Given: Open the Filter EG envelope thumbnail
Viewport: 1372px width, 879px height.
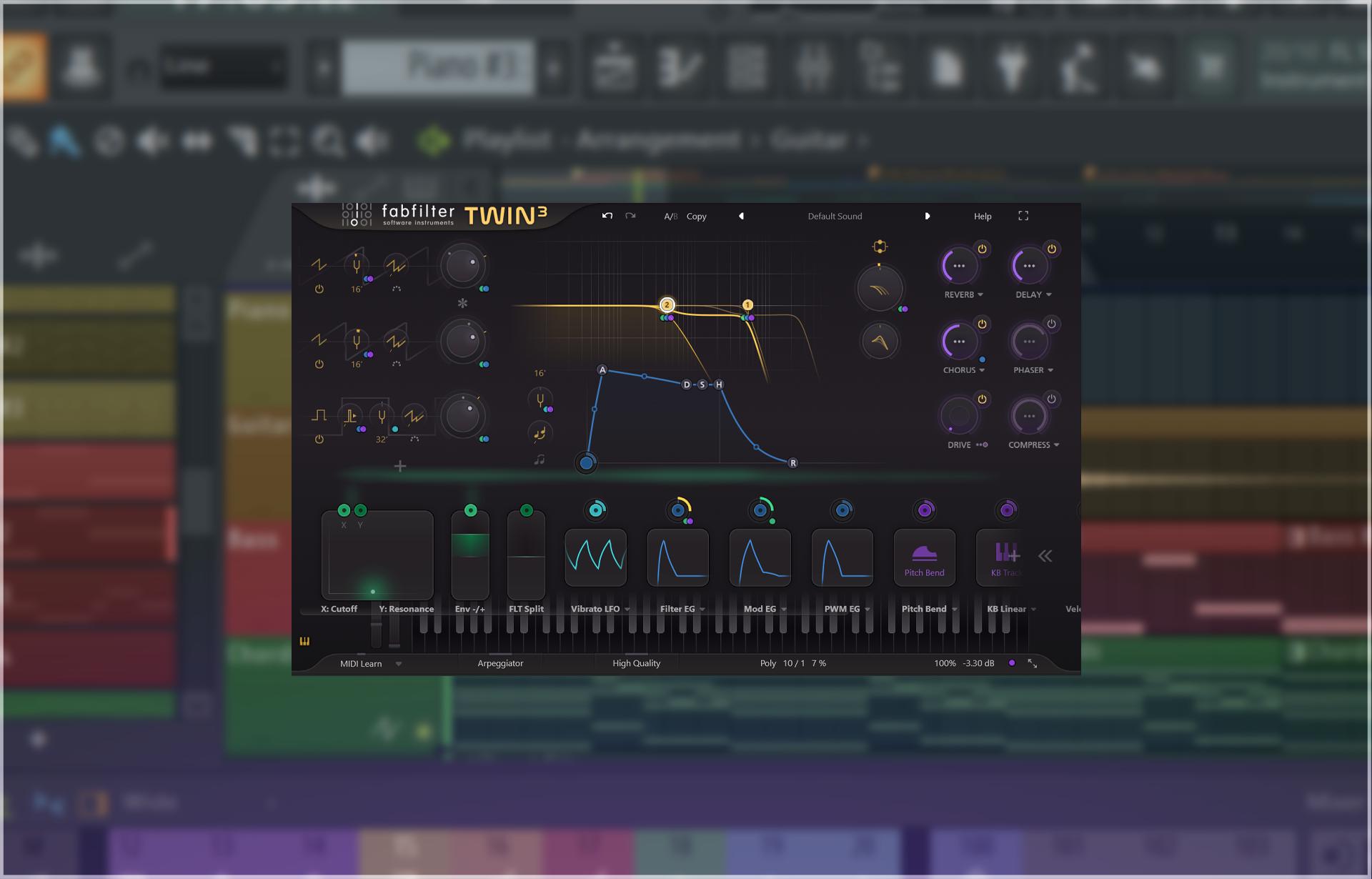Looking at the screenshot, I should tap(677, 557).
